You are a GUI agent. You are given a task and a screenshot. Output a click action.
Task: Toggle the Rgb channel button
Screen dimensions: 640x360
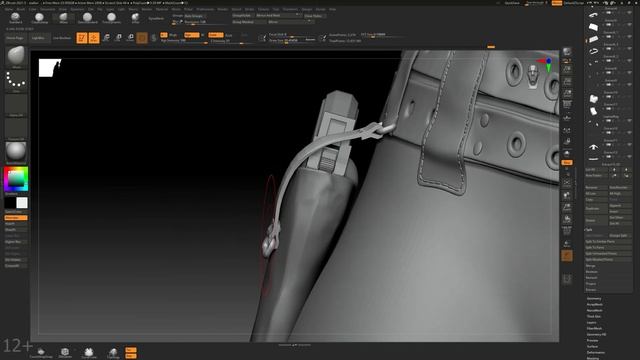tap(191, 35)
